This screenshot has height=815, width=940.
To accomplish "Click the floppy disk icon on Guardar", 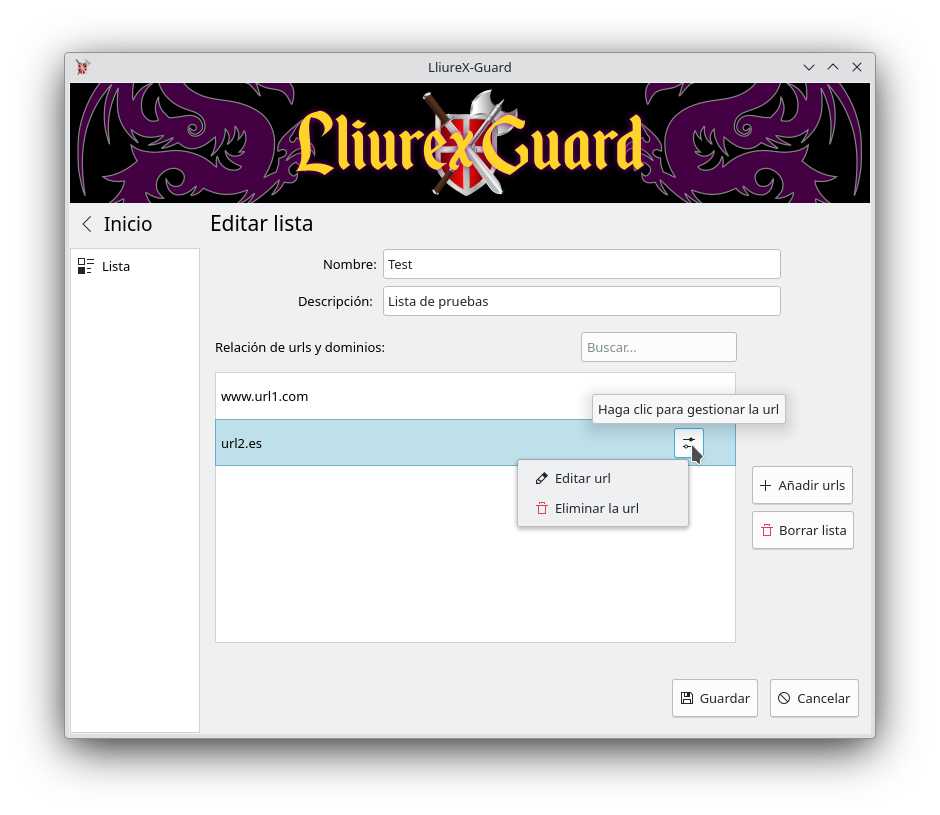I will [687, 698].
